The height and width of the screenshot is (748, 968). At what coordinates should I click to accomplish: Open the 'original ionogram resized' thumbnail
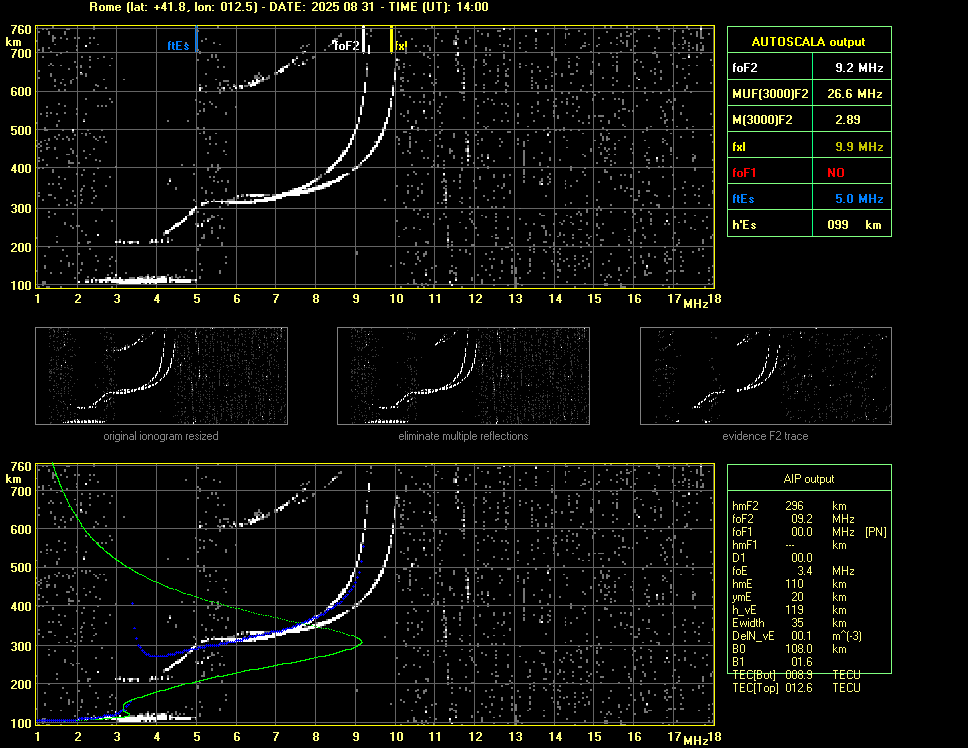coord(161,376)
